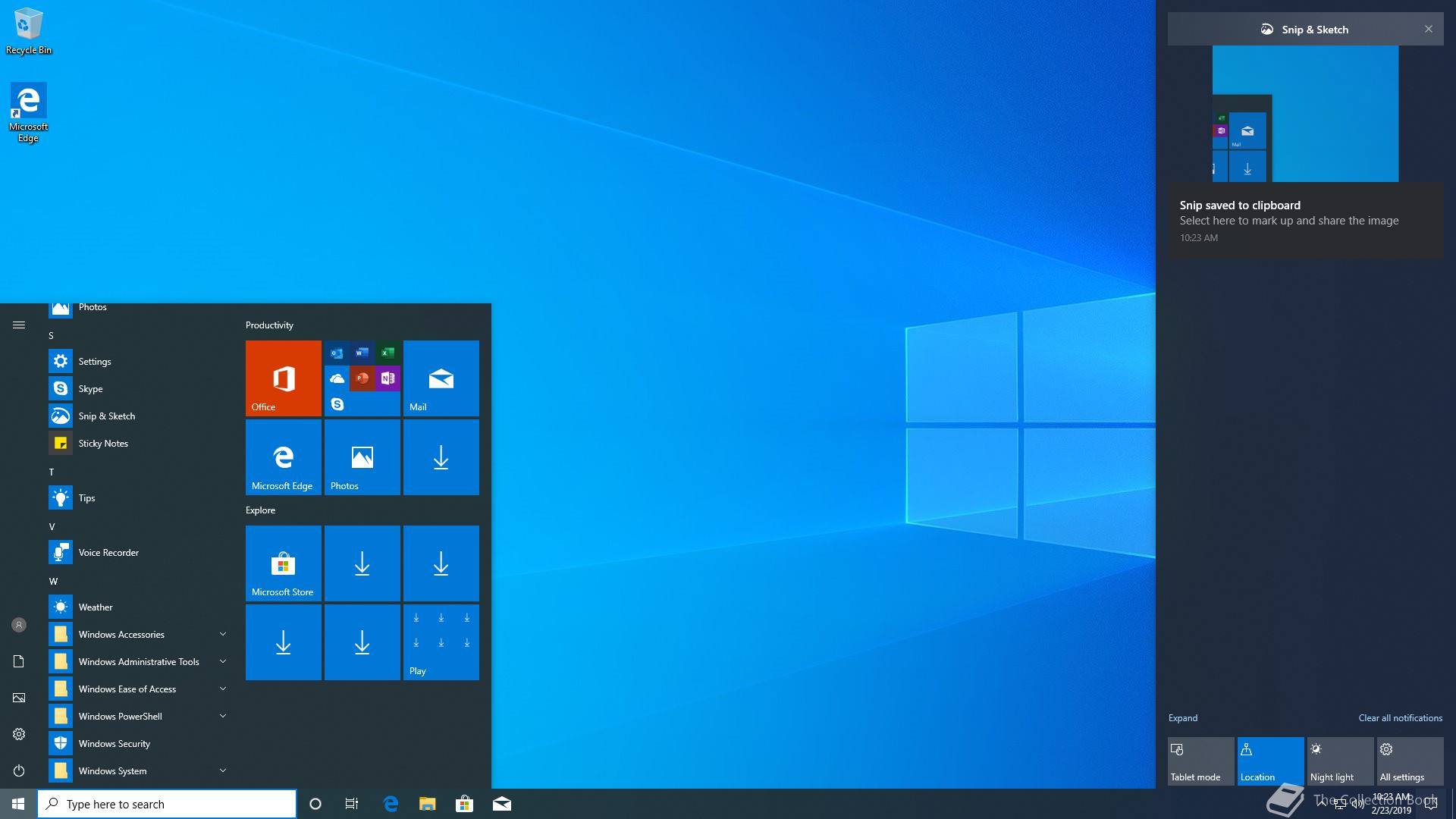Viewport: 1456px width, 819px height.
Task: Dismiss the Snip & Sketch notification
Action: [x=1429, y=30]
